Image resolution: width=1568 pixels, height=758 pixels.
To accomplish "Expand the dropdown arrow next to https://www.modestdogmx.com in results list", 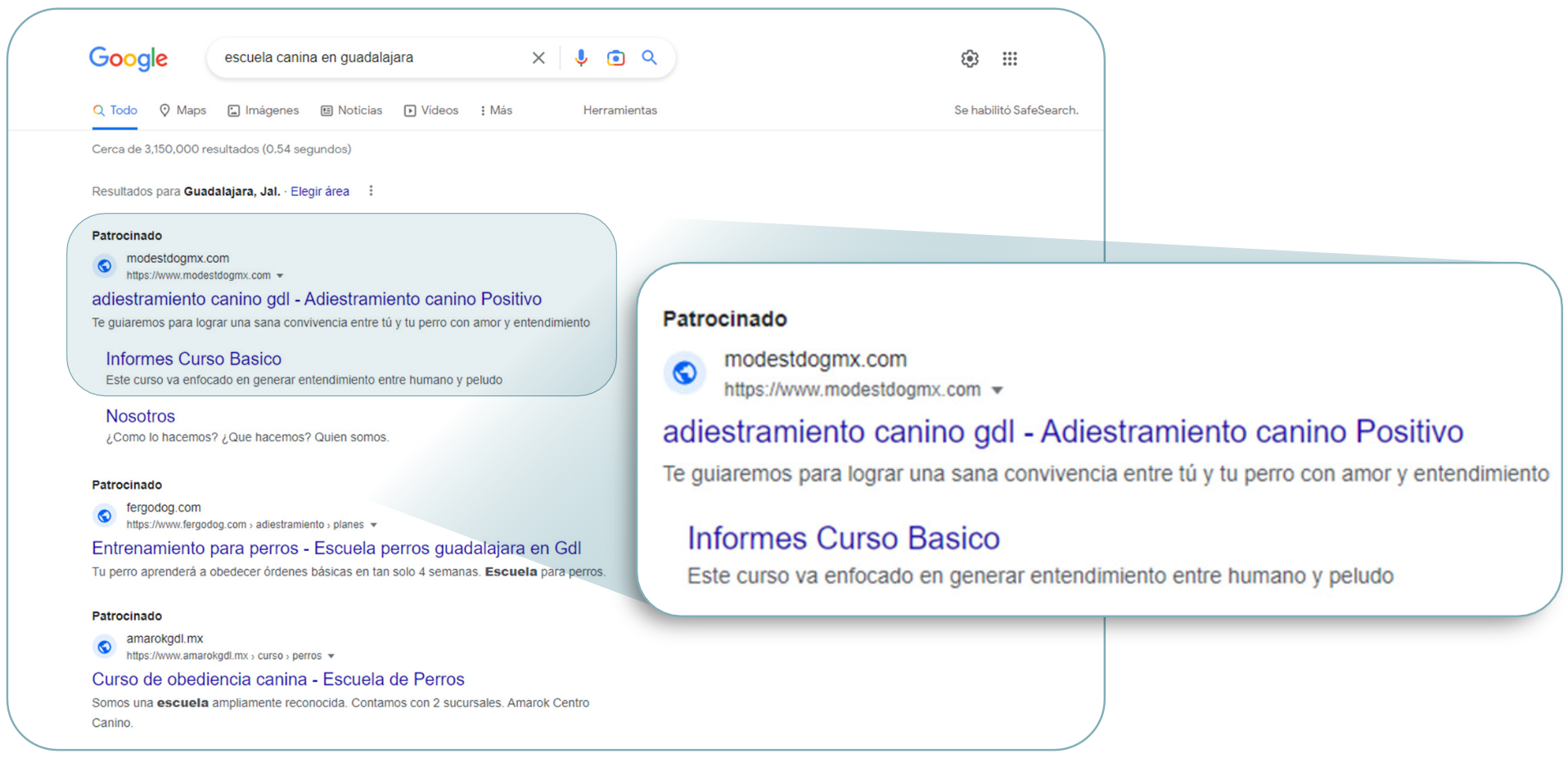I will point(280,276).
